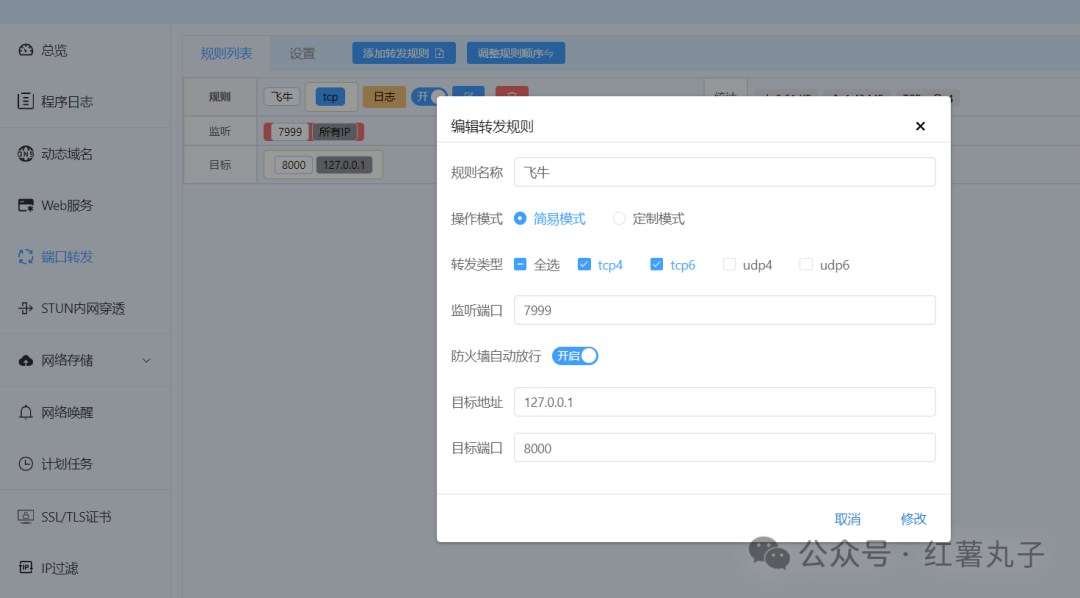Click 调整规则顺序 button

click(x=516, y=53)
